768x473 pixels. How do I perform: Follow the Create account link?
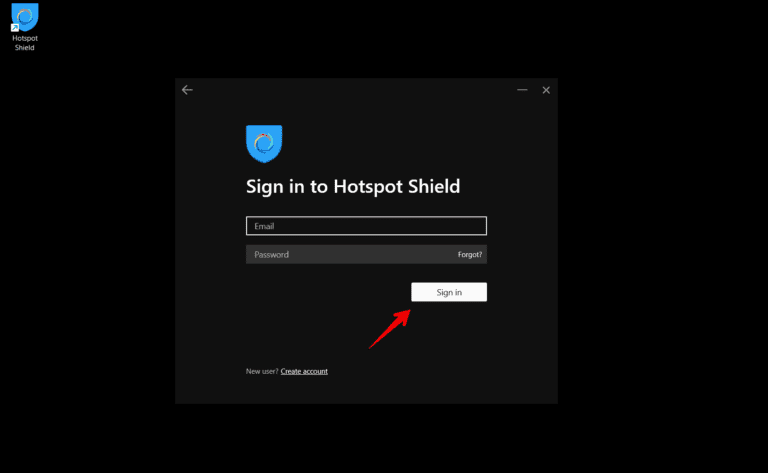pos(304,371)
